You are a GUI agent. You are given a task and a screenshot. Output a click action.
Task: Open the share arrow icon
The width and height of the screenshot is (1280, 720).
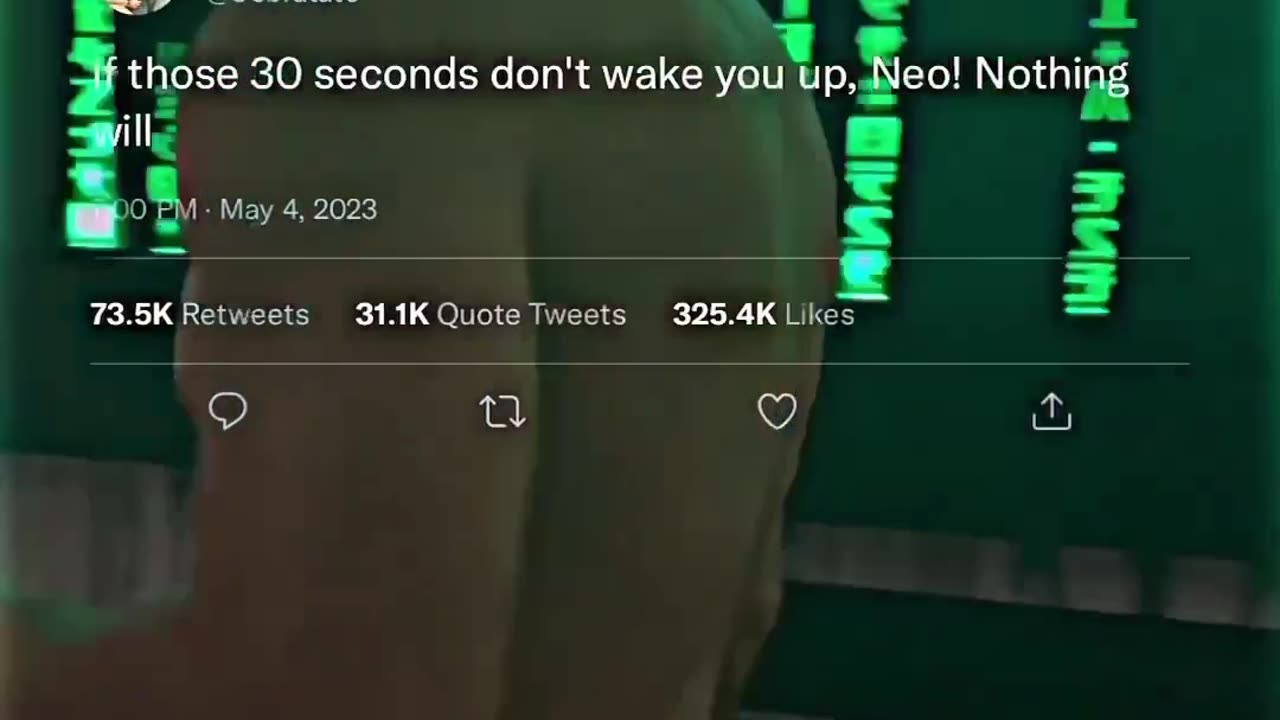pos(1051,411)
